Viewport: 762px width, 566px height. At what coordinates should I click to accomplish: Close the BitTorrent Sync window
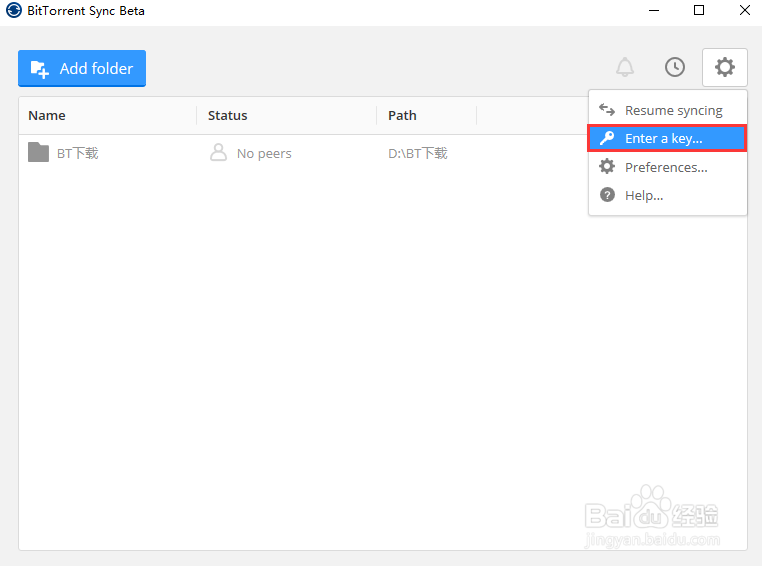pos(745,10)
